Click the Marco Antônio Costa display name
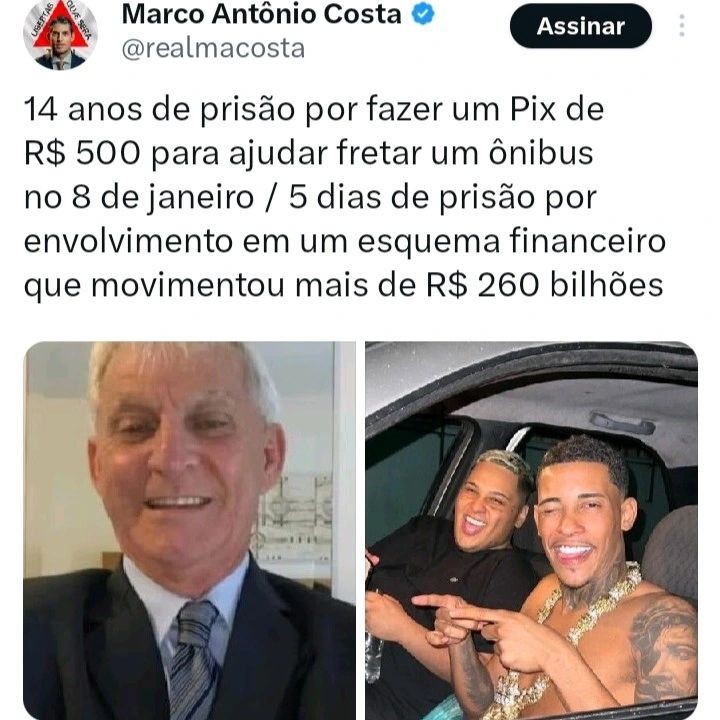The image size is (720, 720). click(x=262, y=14)
